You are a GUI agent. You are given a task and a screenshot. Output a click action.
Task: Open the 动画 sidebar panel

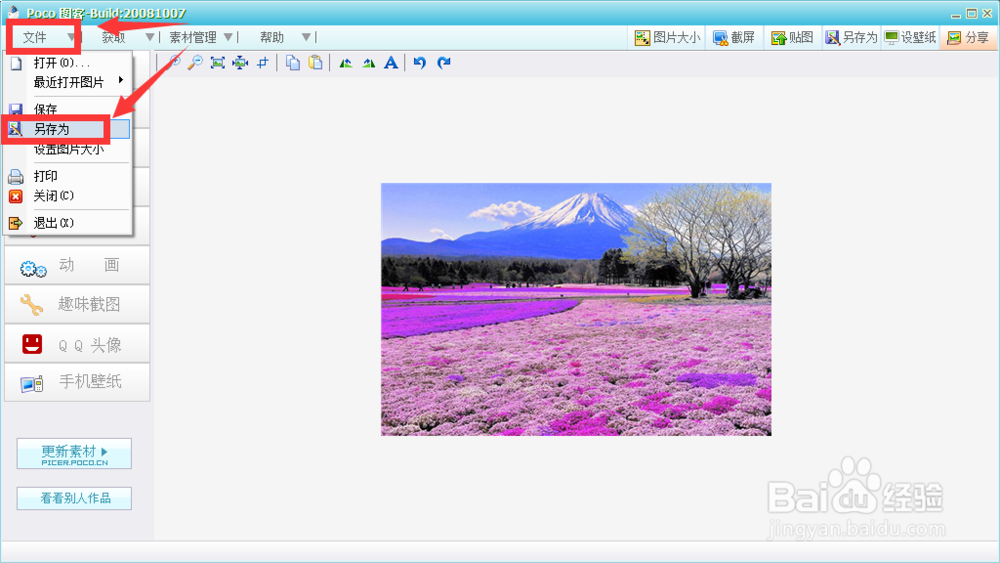pos(77,265)
